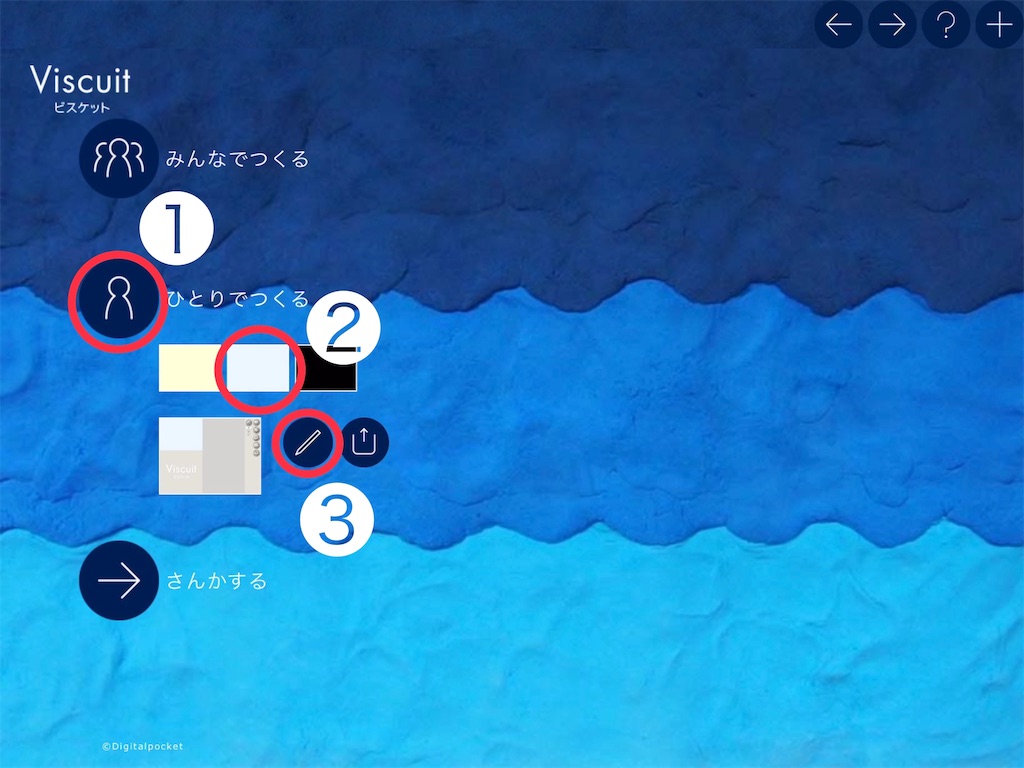Click the back arrow icon at top

(x=839, y=24)
